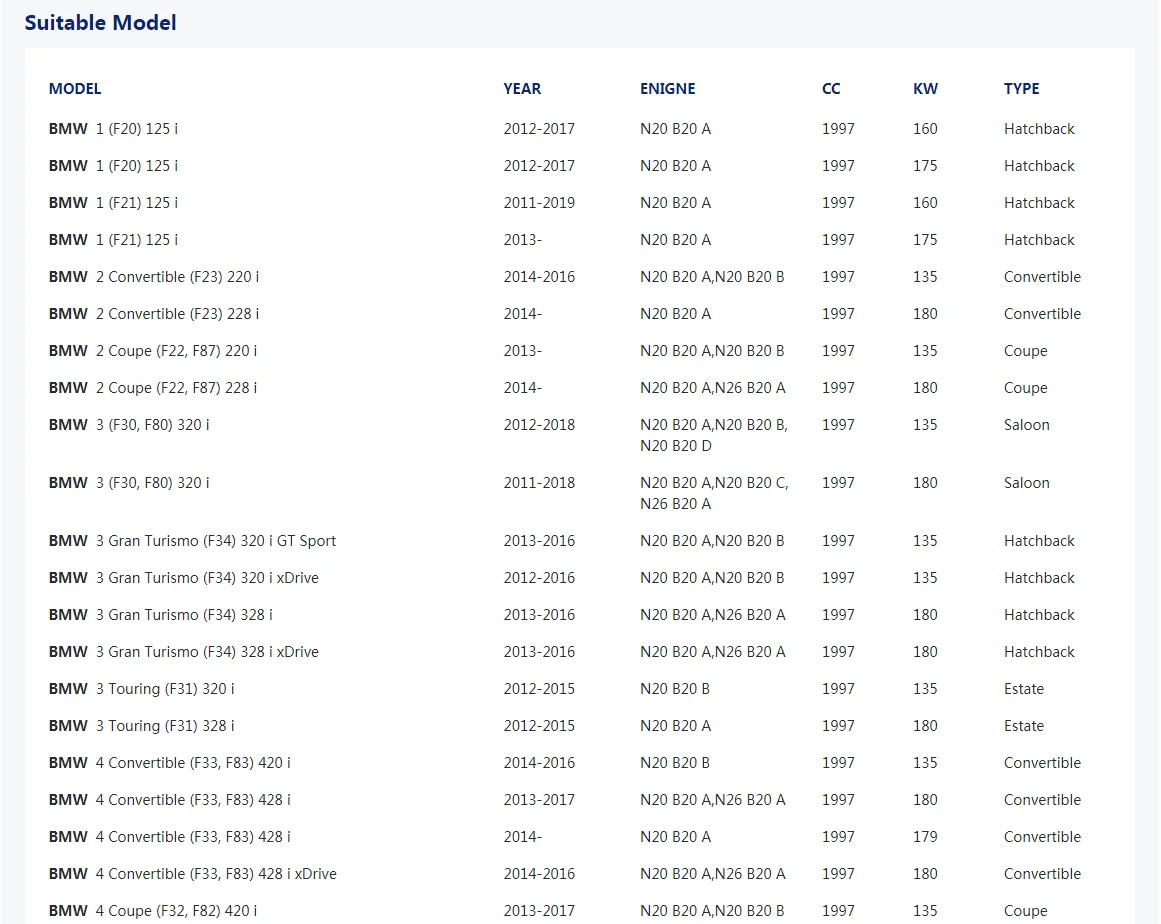The image size is (1161, 924).
Task: Click 'Estate' type for 3 Touring 328 i
Action: [x=1023, y=726]
